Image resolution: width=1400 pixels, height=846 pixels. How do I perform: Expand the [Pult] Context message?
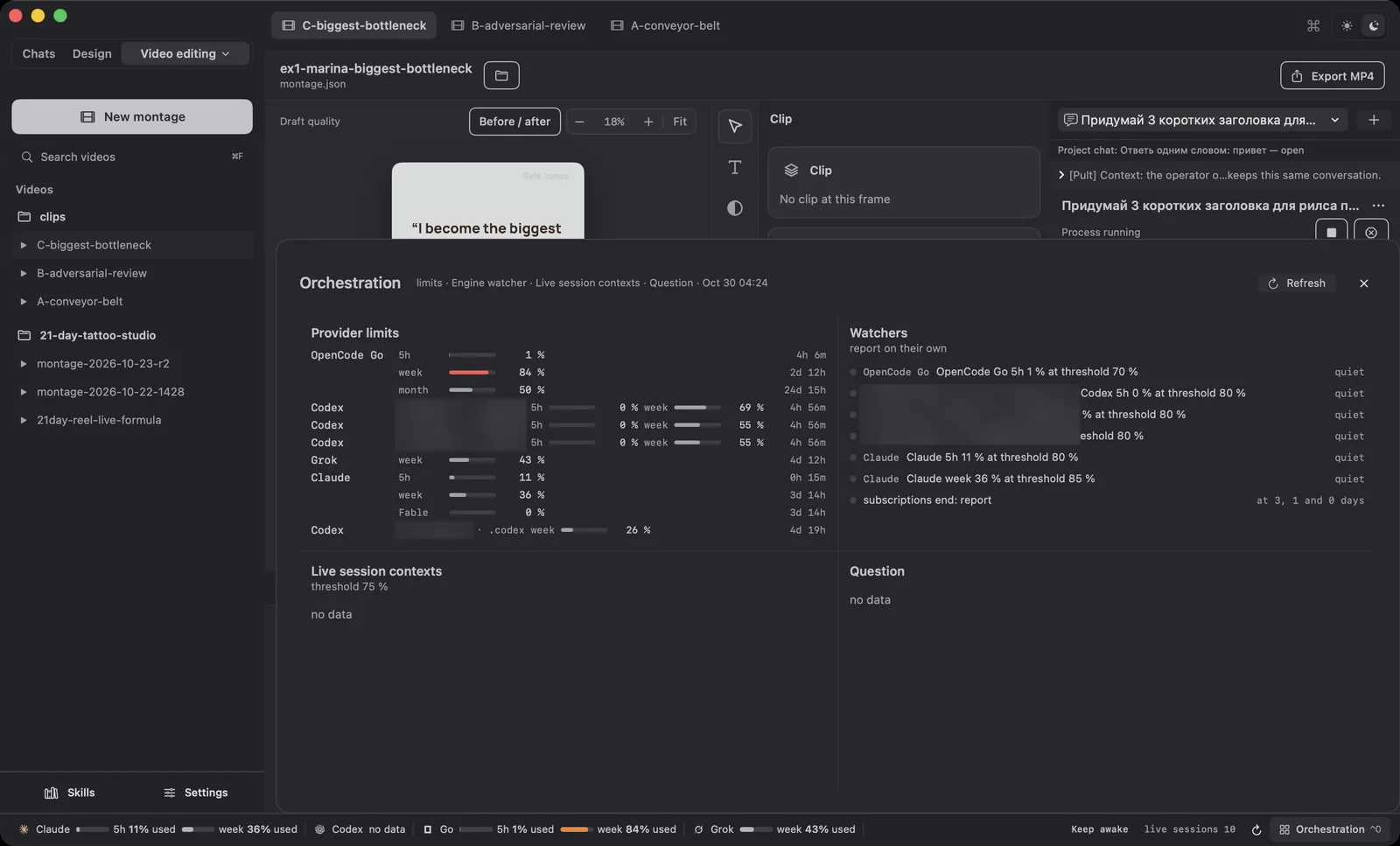[x=1061, y=175]
